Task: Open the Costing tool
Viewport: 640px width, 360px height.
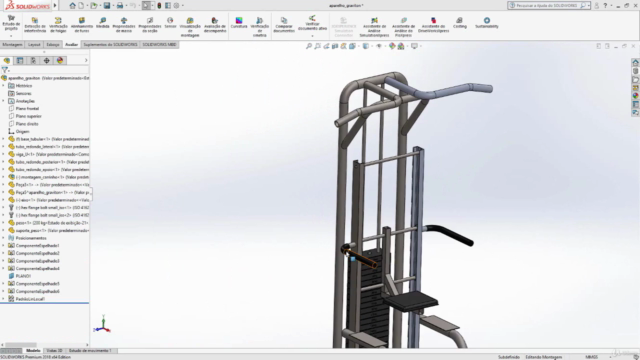Action: 460,23
